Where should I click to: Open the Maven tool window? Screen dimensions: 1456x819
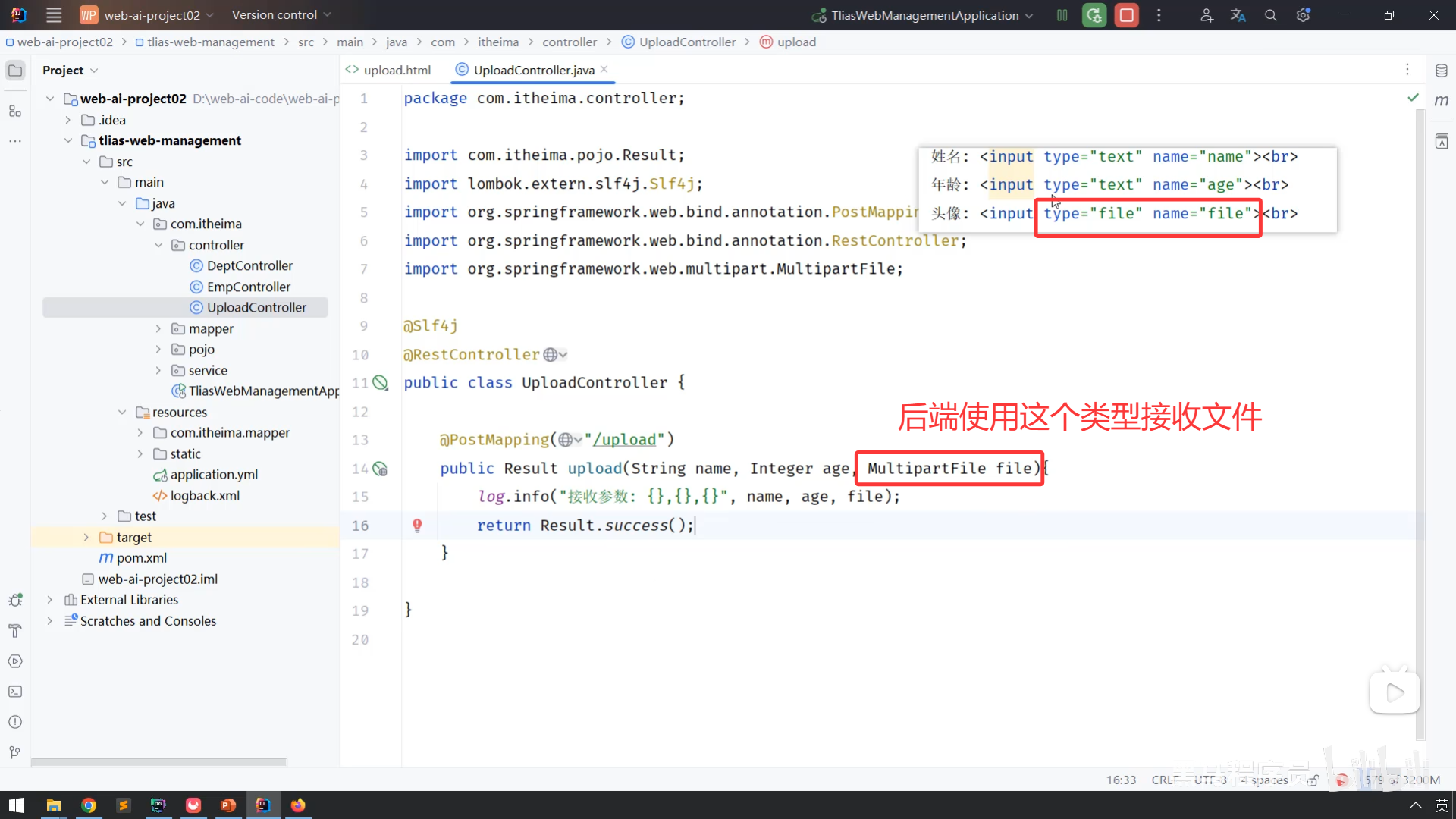[1441, 101]
